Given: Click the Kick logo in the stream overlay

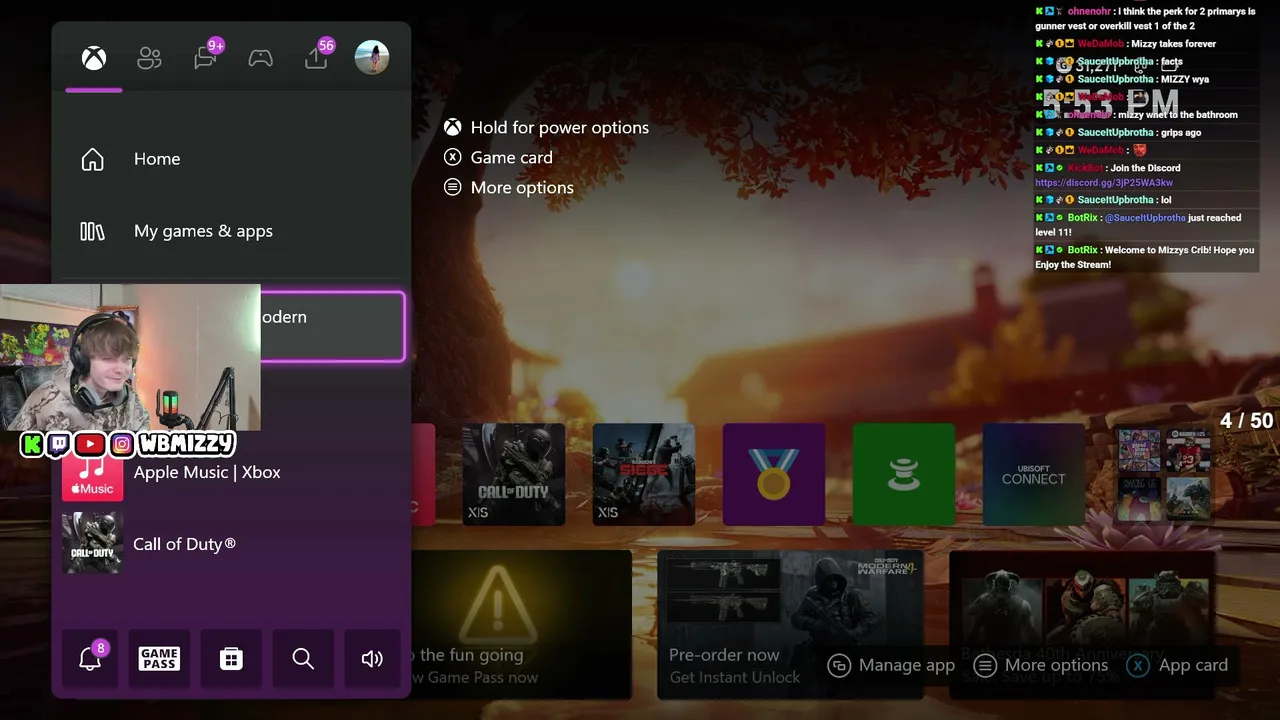Looking at the screenshot, I should point(33,444).
